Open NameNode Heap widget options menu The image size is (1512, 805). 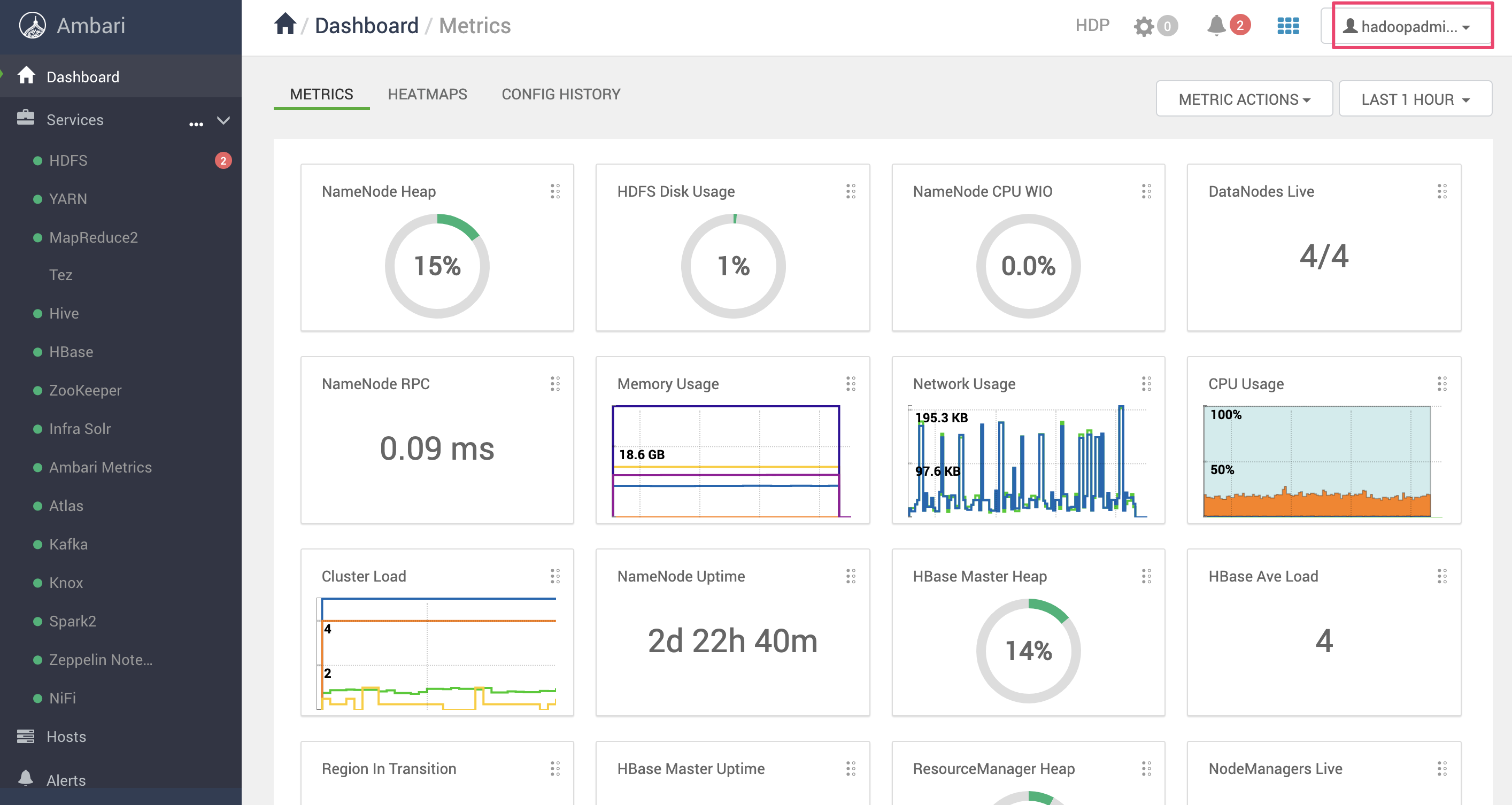tap(554, 191)
